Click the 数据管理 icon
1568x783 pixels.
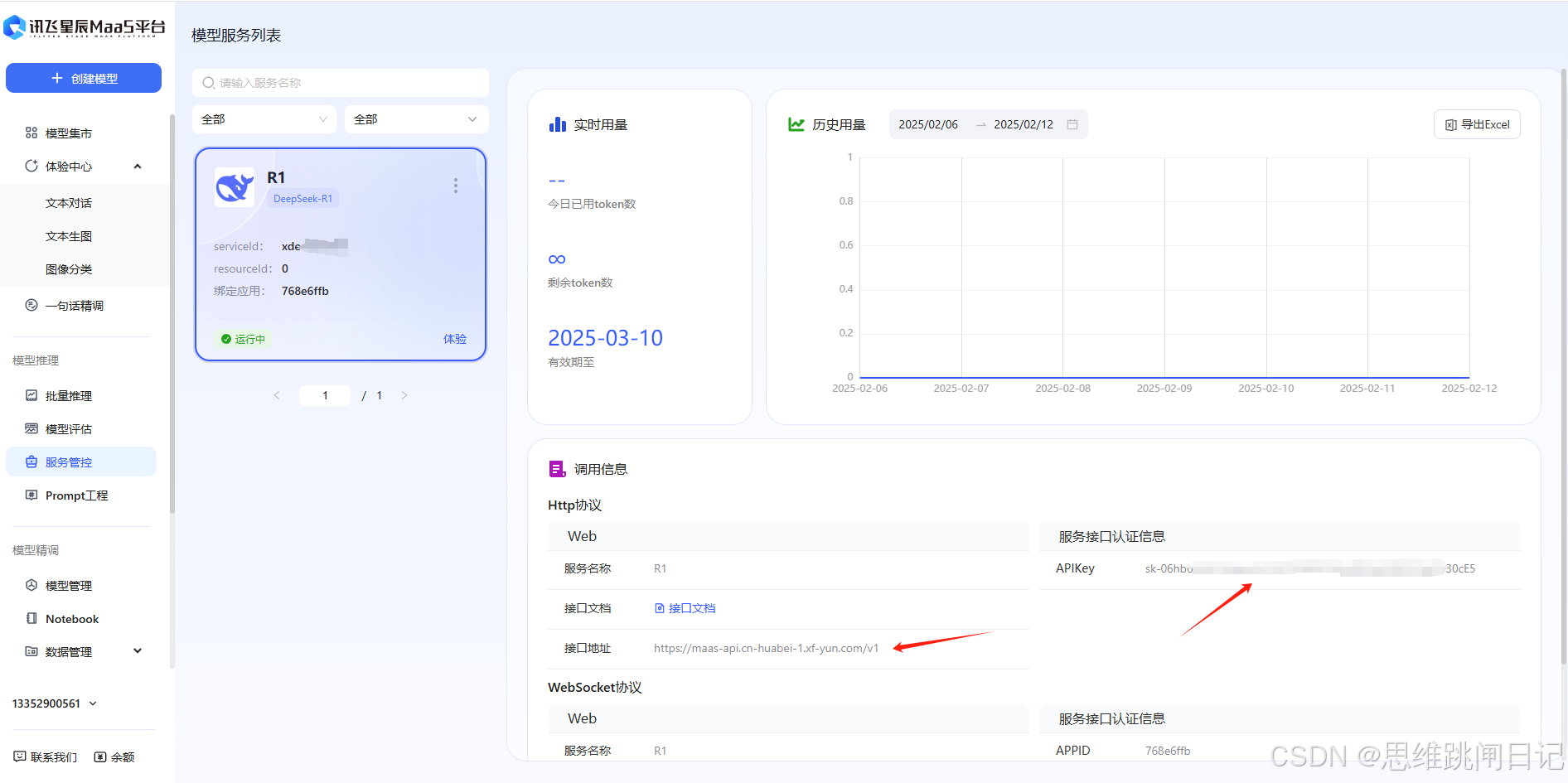tap(31, 651)
